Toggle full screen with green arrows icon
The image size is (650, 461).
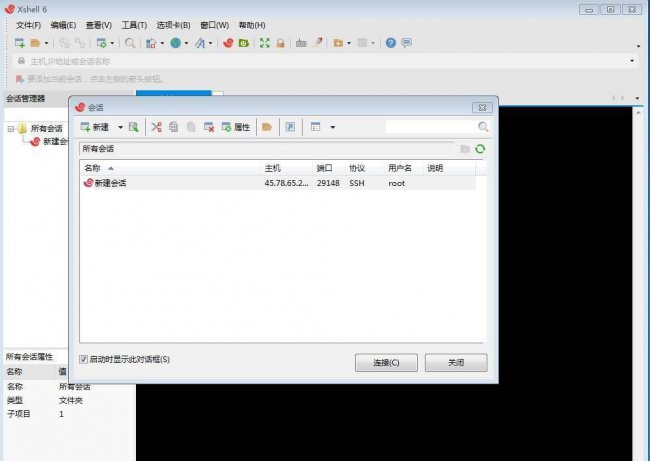pos(264,43)
